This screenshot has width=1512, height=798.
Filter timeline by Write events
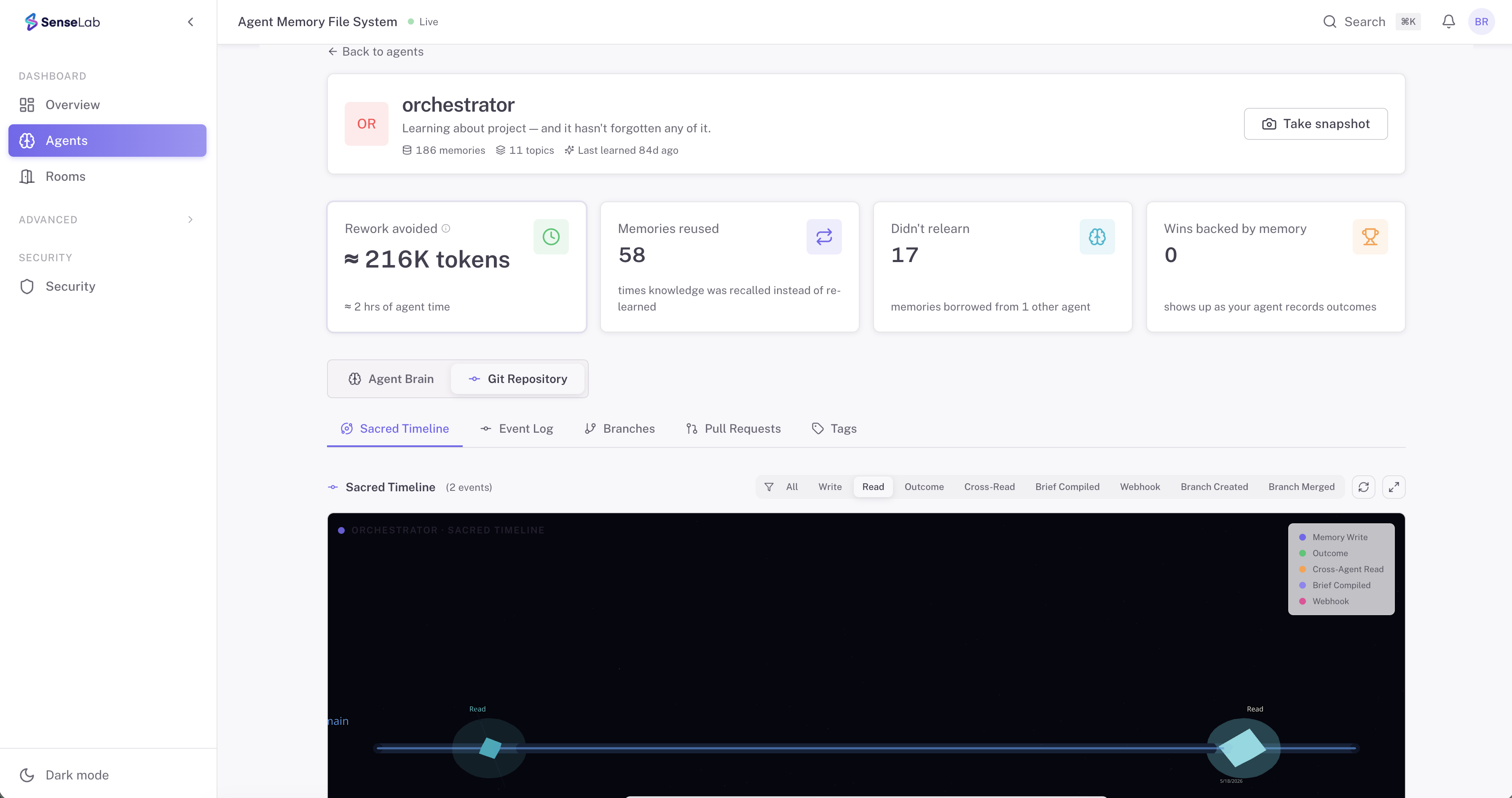coord(830,487)
